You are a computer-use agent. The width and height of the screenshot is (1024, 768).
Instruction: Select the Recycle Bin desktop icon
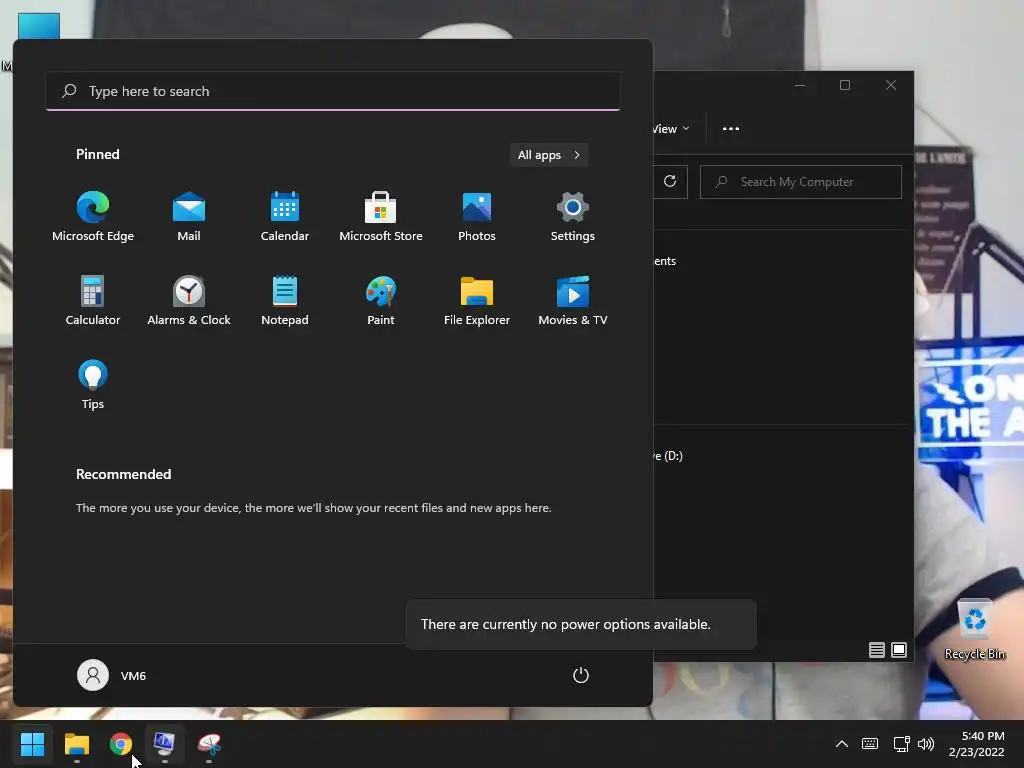click(x=974, y=629)
